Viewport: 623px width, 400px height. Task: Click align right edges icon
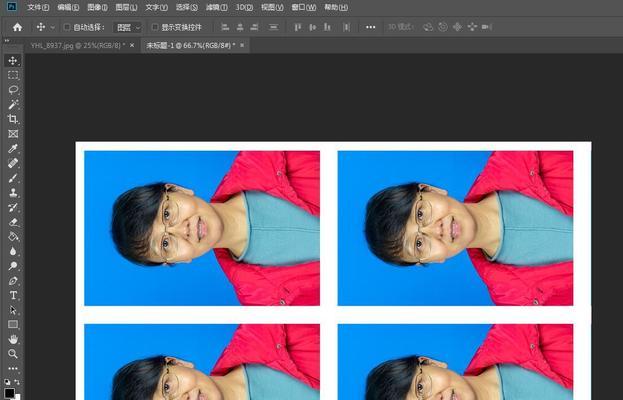(x=254, y=27)
